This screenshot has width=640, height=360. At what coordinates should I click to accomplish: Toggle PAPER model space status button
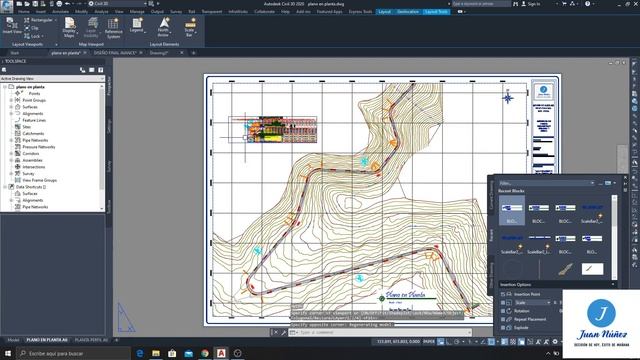429,342
